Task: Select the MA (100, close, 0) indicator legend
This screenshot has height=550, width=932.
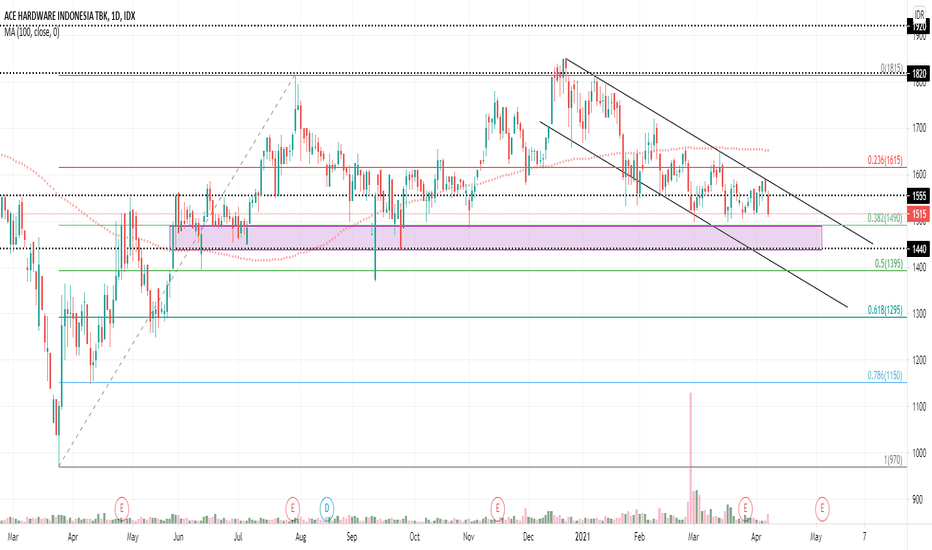Action: click(x=32, y=32)
